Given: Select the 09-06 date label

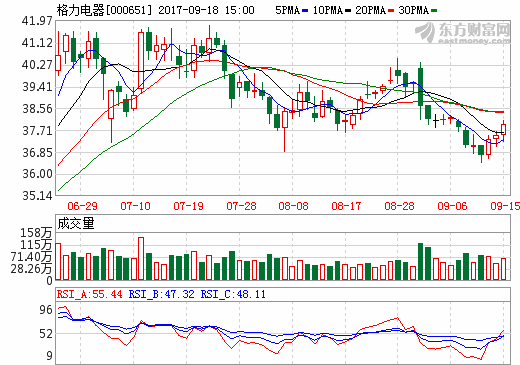Looking at the screenshot, I should 452,206.
